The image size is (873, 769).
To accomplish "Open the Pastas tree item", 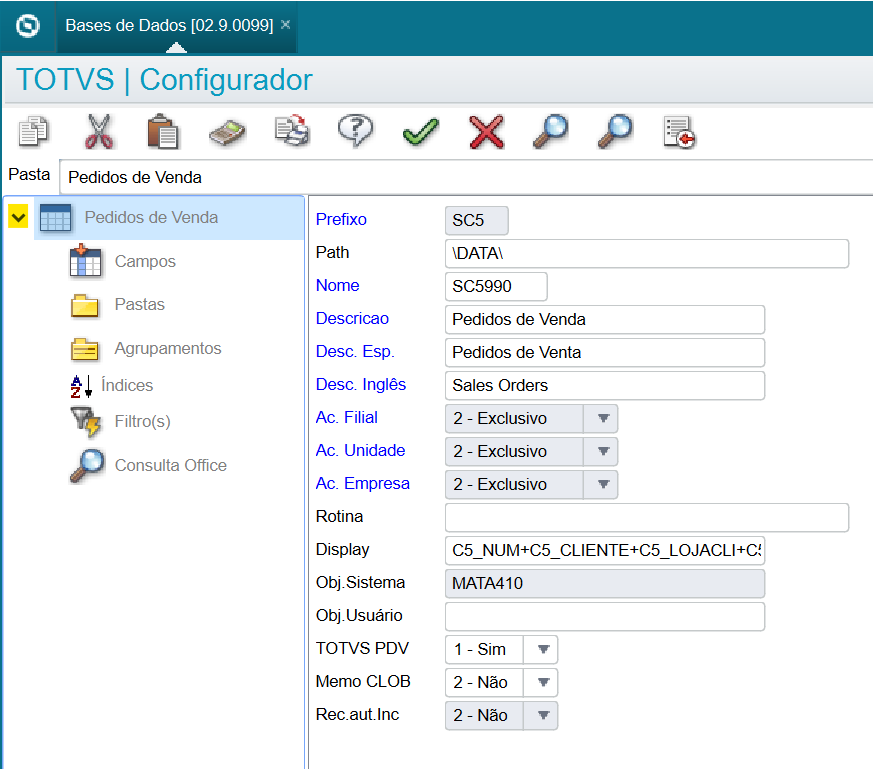I will 140,305.
